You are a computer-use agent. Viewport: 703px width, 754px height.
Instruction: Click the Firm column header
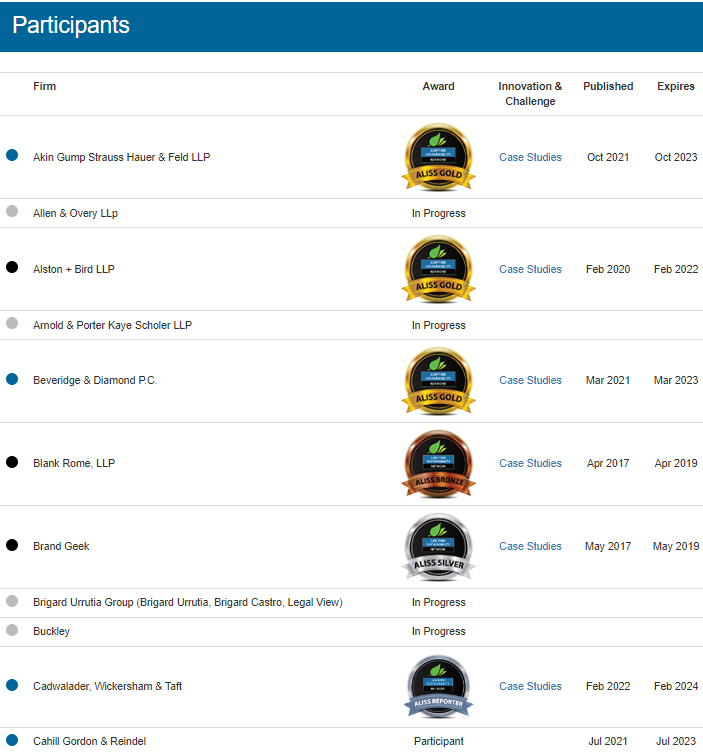pyautogui.click(x=44, y=87)
